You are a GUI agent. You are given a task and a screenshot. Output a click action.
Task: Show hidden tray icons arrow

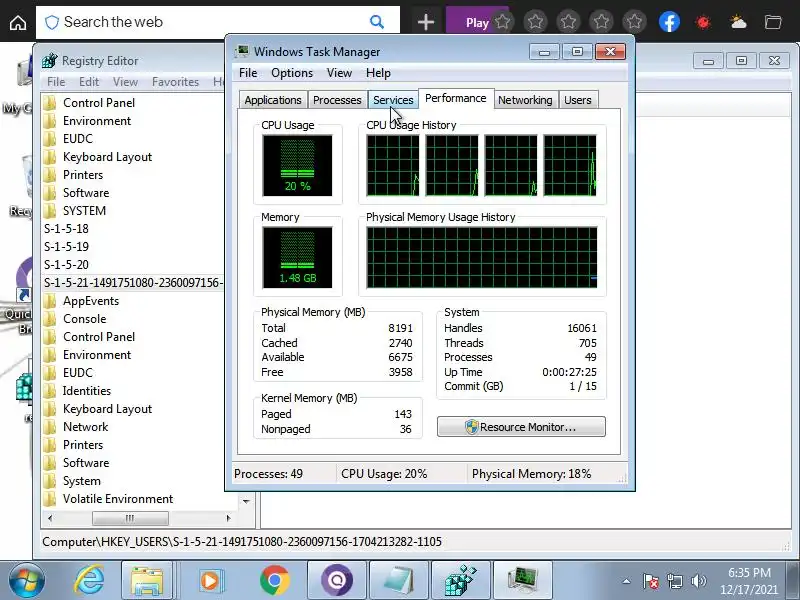(626, 581)
